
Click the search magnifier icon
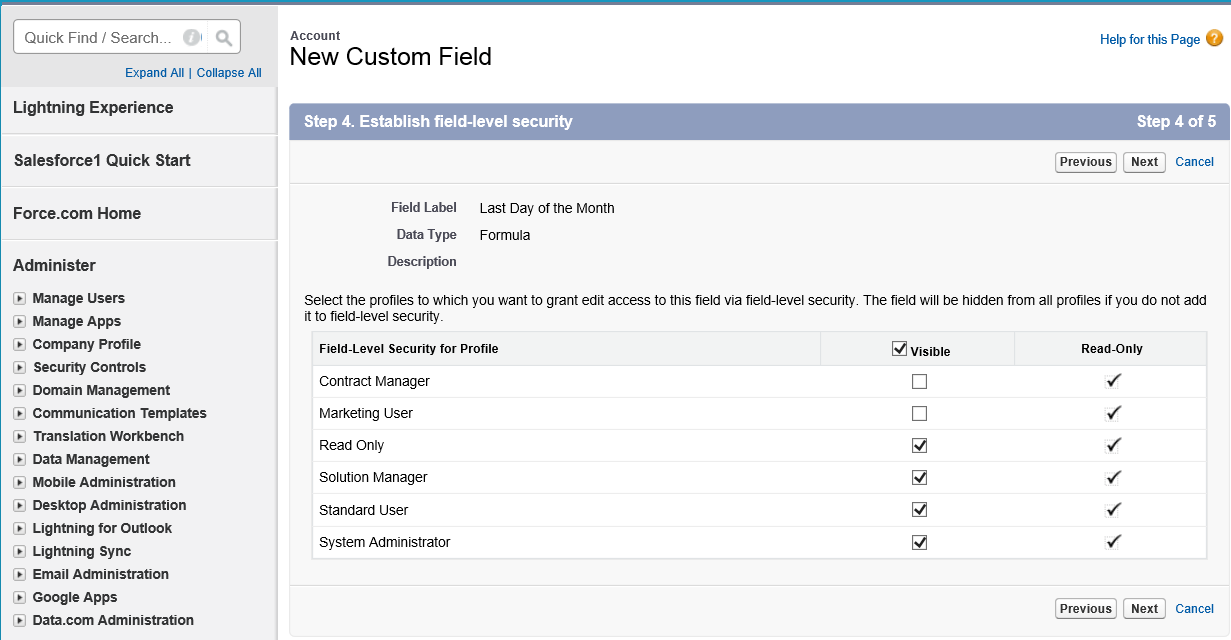point(223,36)
